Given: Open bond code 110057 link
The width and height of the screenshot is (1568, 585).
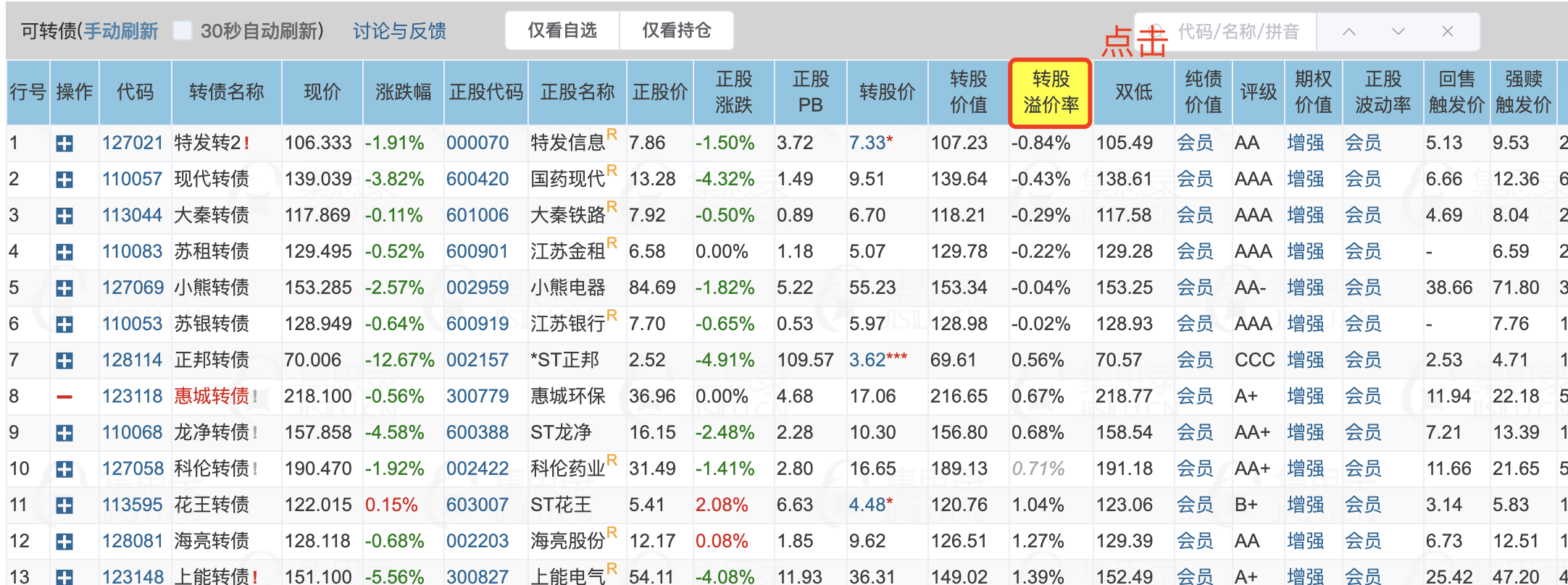Looking at the screenshot, I should (133, 179).
